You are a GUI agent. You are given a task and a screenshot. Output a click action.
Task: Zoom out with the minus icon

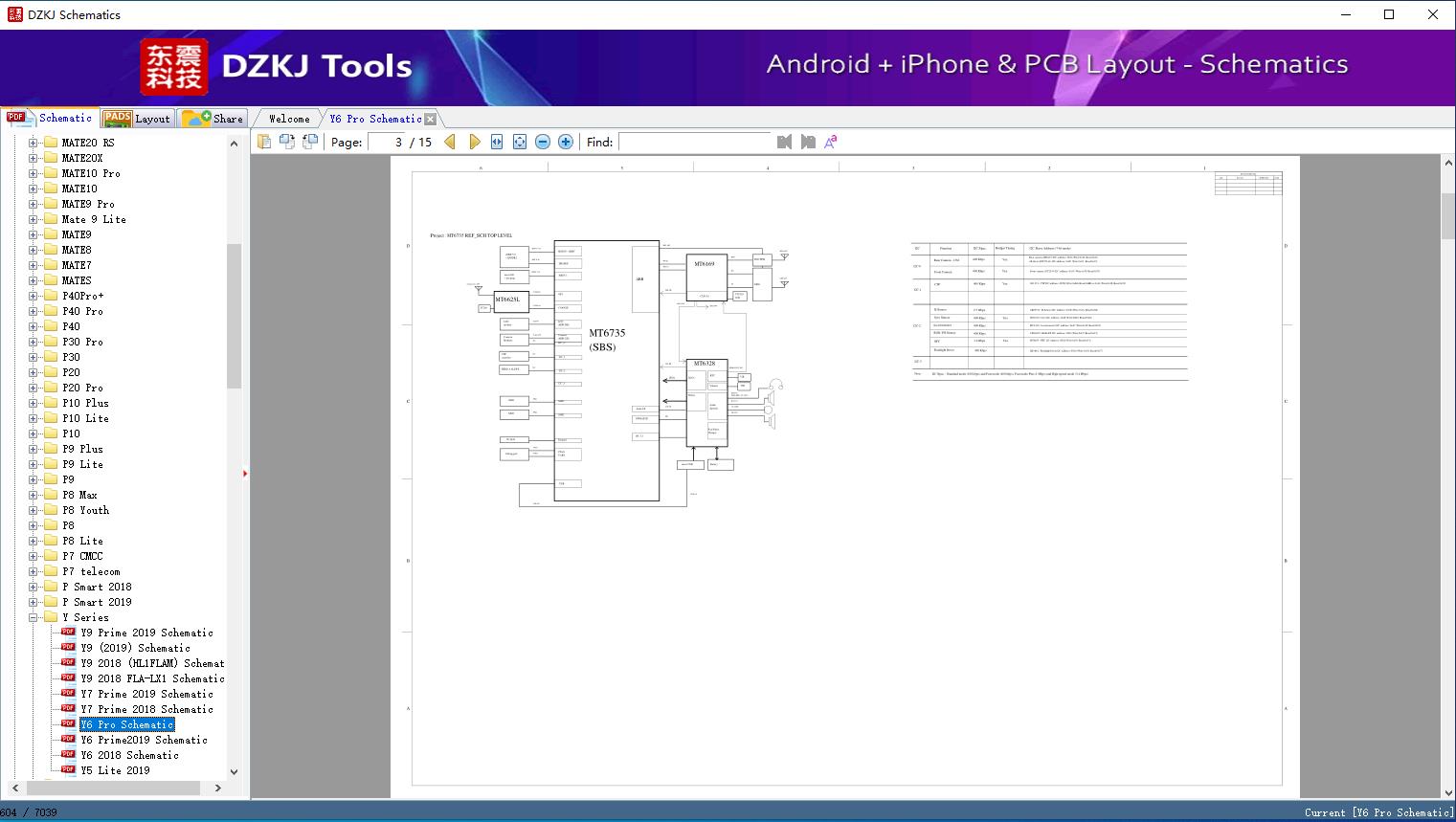543,142
